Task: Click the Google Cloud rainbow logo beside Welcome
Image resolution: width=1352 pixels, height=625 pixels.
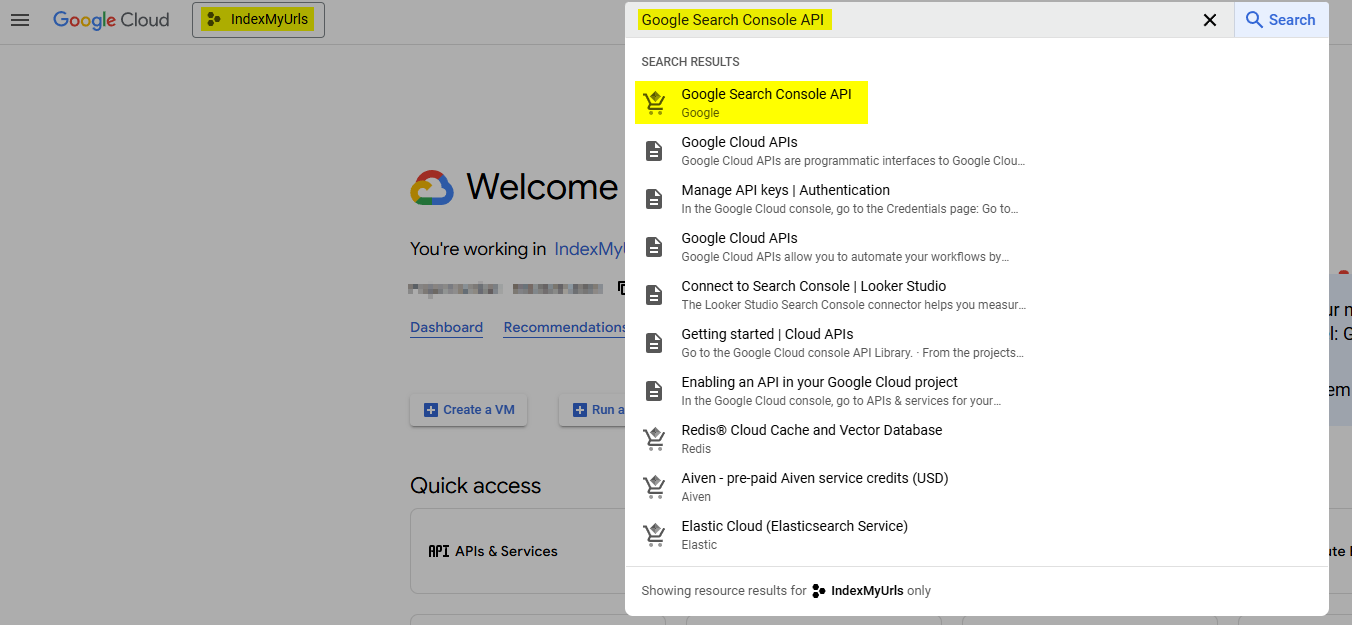Action: coord(432,188)
